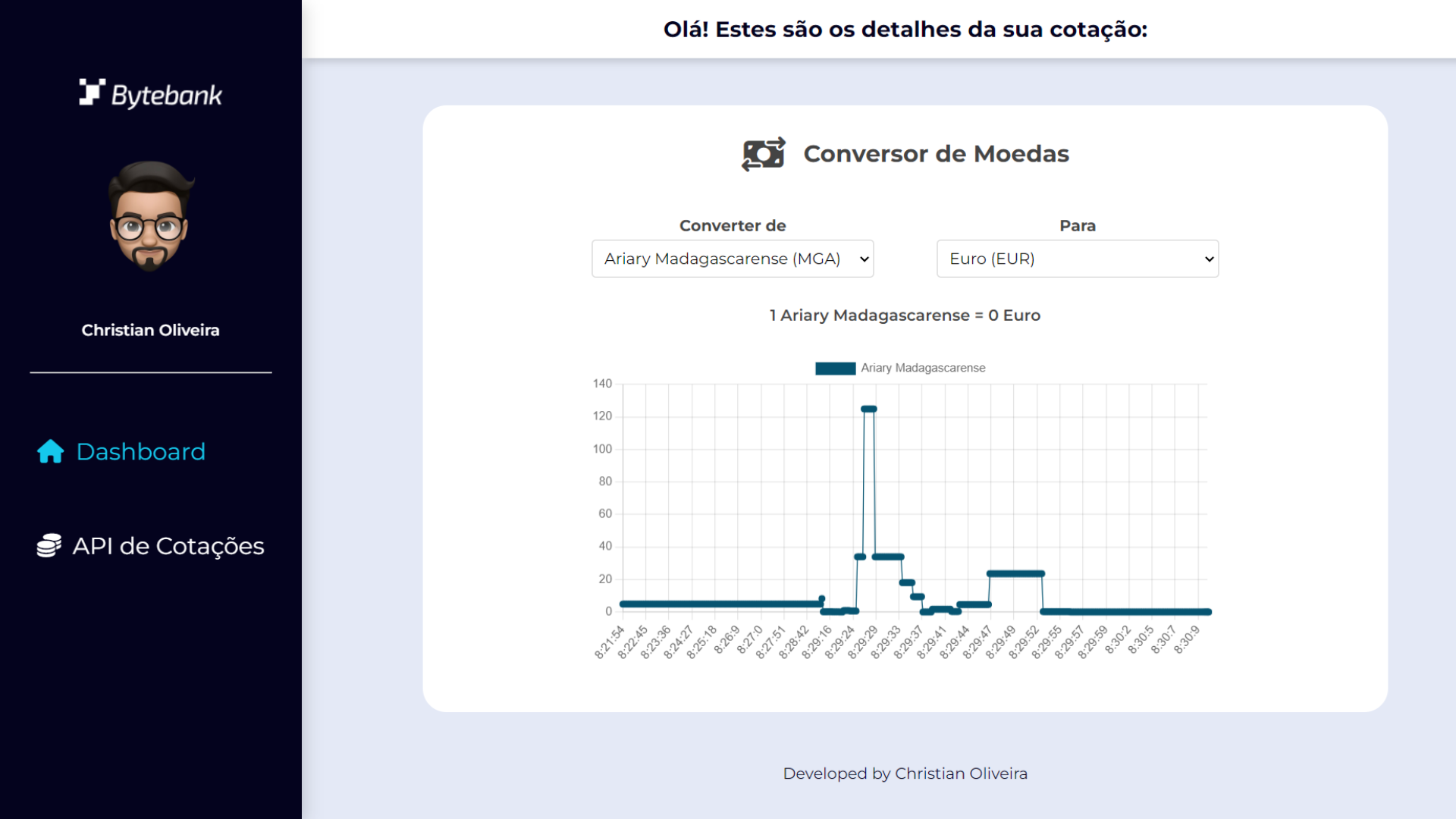The height and width of the screenshot is (819, 1456).
Task: Select Ariary Madagascarense in Converter de
Action: 732,259
